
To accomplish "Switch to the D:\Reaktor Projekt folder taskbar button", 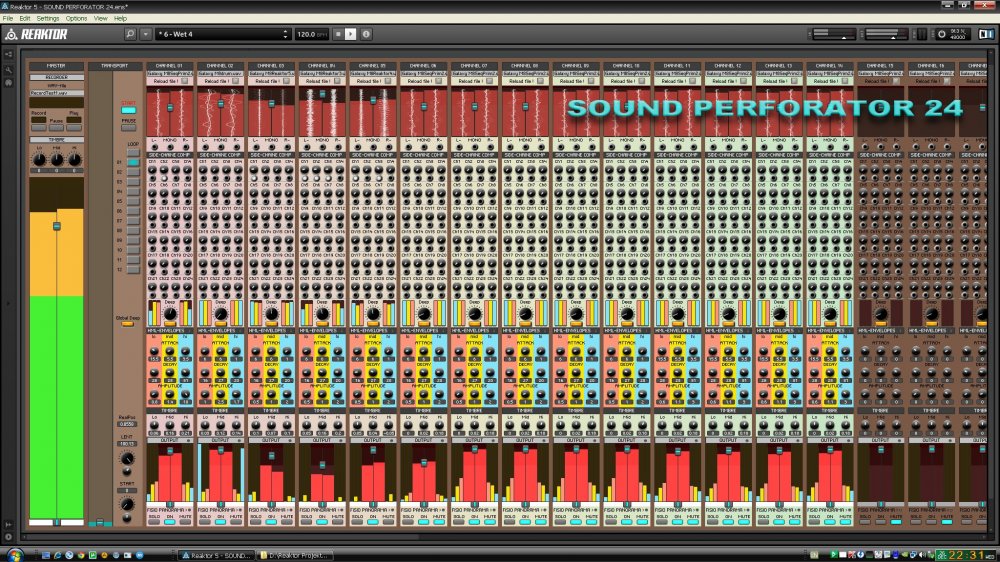I will coord(294,556).
